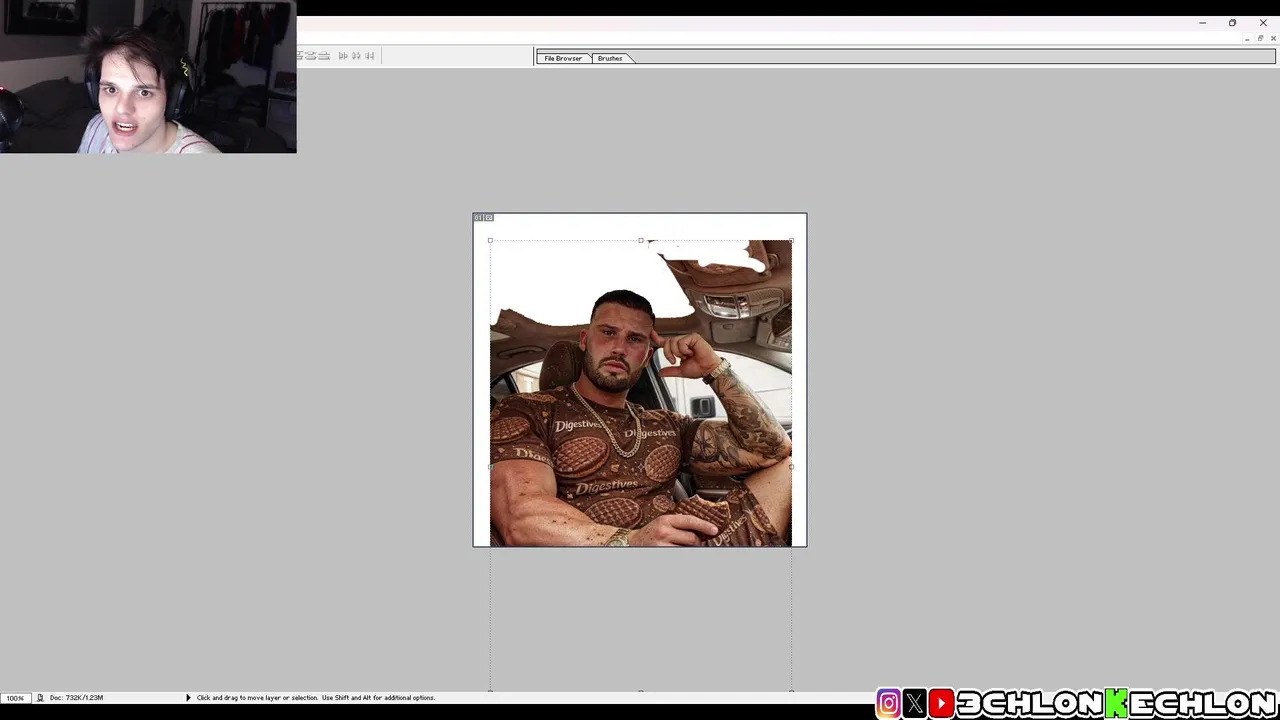Click the top-center transform handle
The height and width of the screenshot is (720, 1280).
[641, 240]
